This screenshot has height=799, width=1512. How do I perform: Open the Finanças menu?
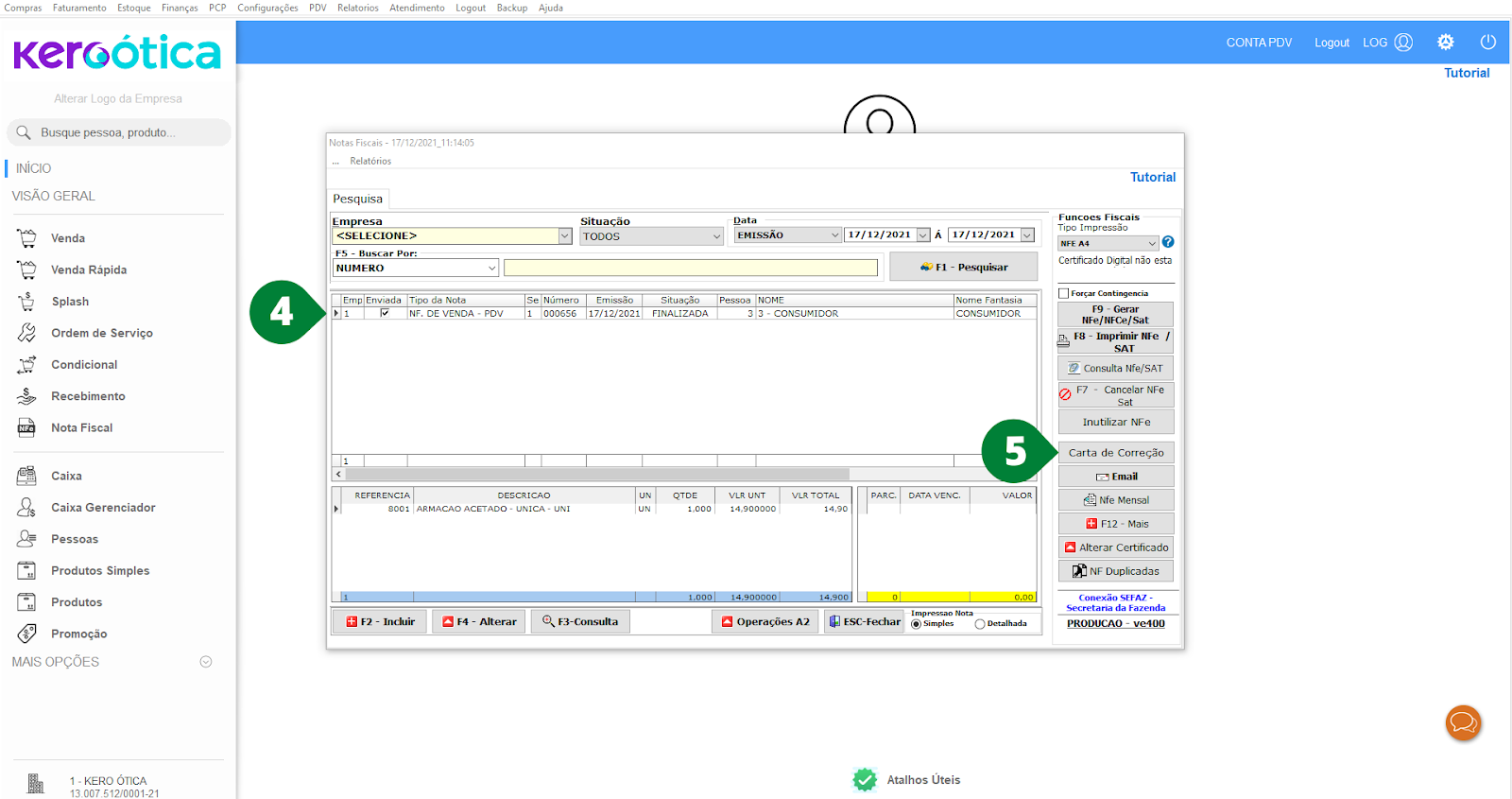(x=180, y=8)
